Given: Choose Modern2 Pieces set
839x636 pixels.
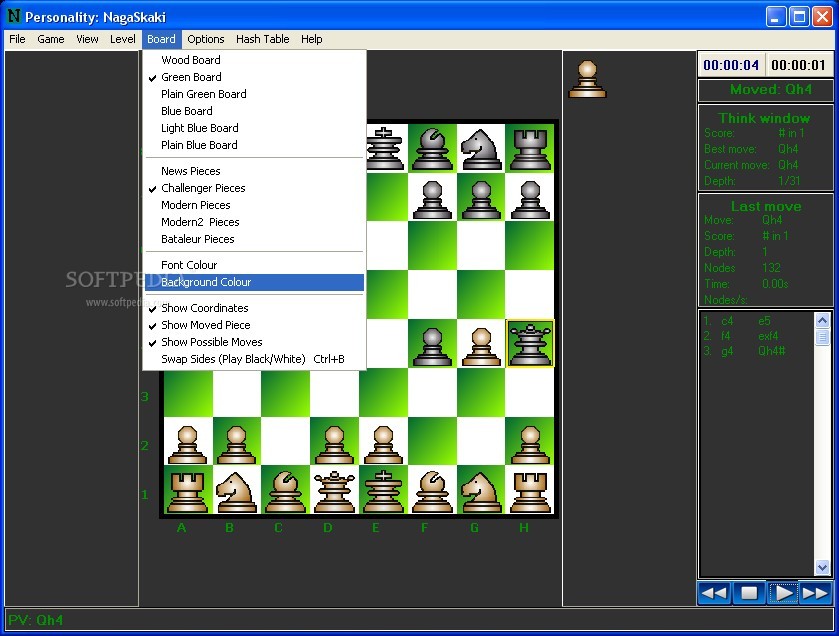Looking at the screenshot, I should (x=255, y=223).
